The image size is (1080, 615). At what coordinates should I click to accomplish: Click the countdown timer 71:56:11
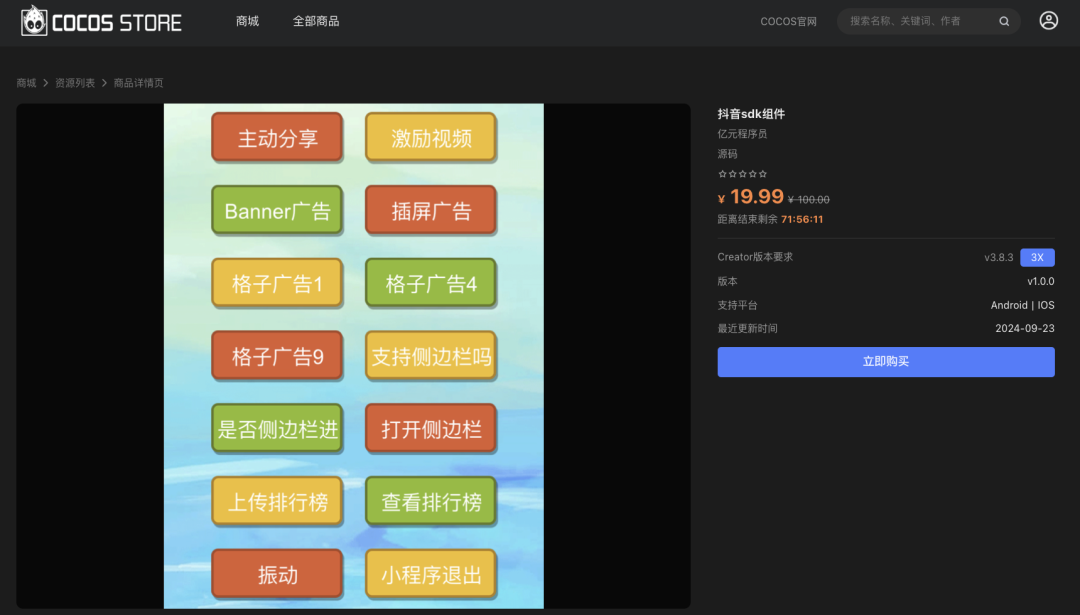tap(802, 219)
